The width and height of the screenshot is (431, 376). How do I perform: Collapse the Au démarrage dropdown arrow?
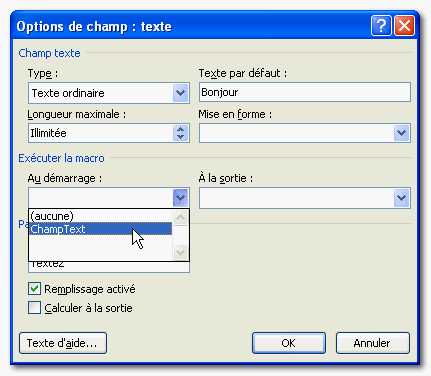click(180, 198)
